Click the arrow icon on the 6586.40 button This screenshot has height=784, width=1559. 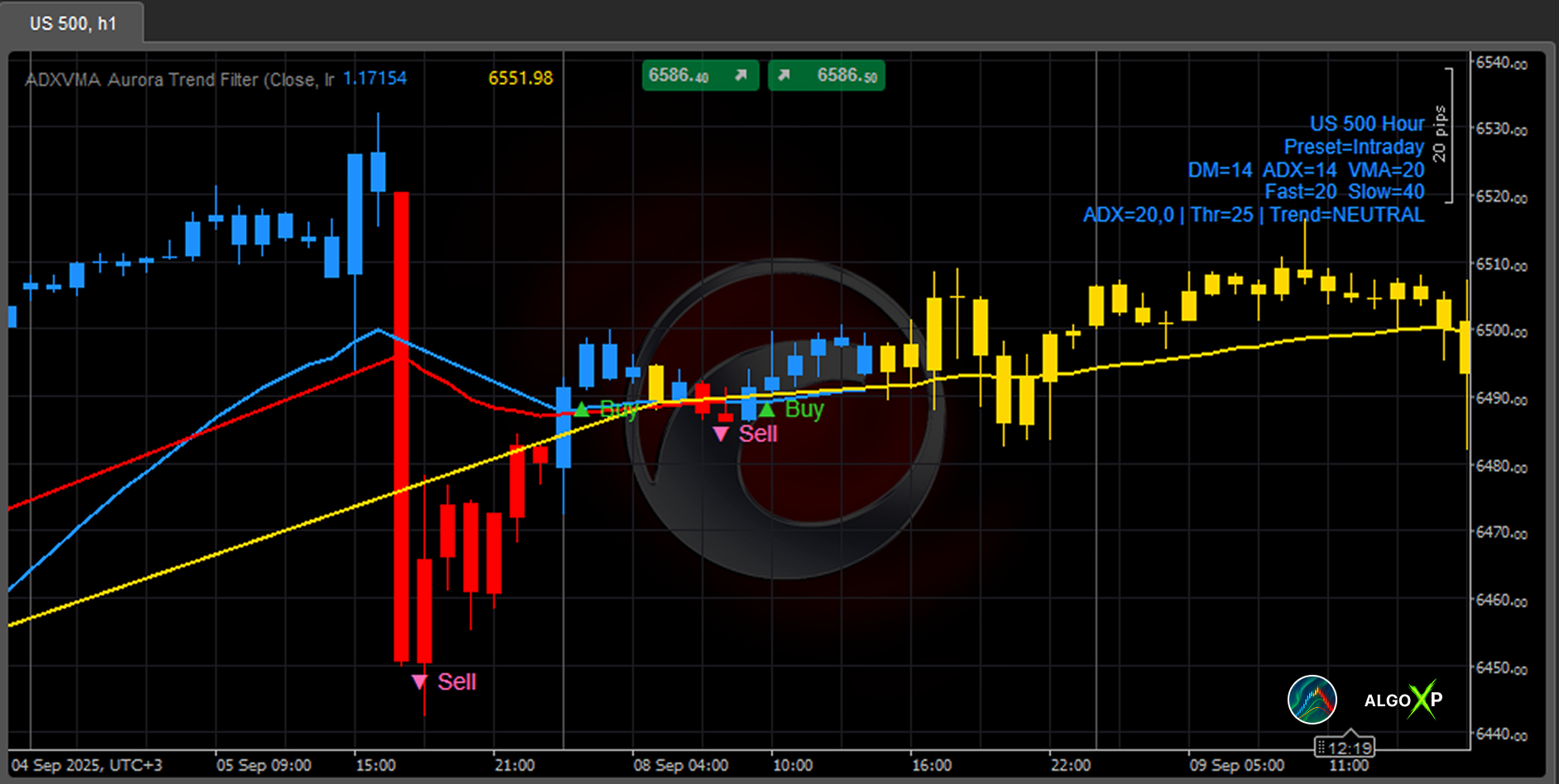pyautogui.click(x=741, y=75)
